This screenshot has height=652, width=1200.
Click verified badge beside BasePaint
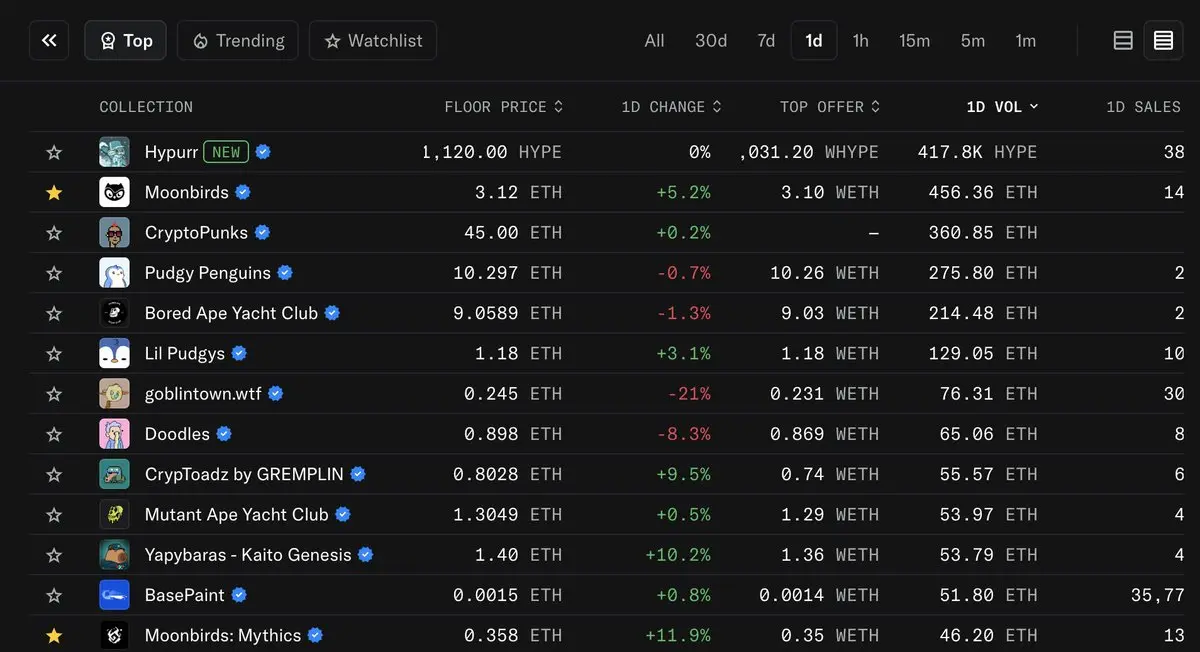tap(239, 595)
